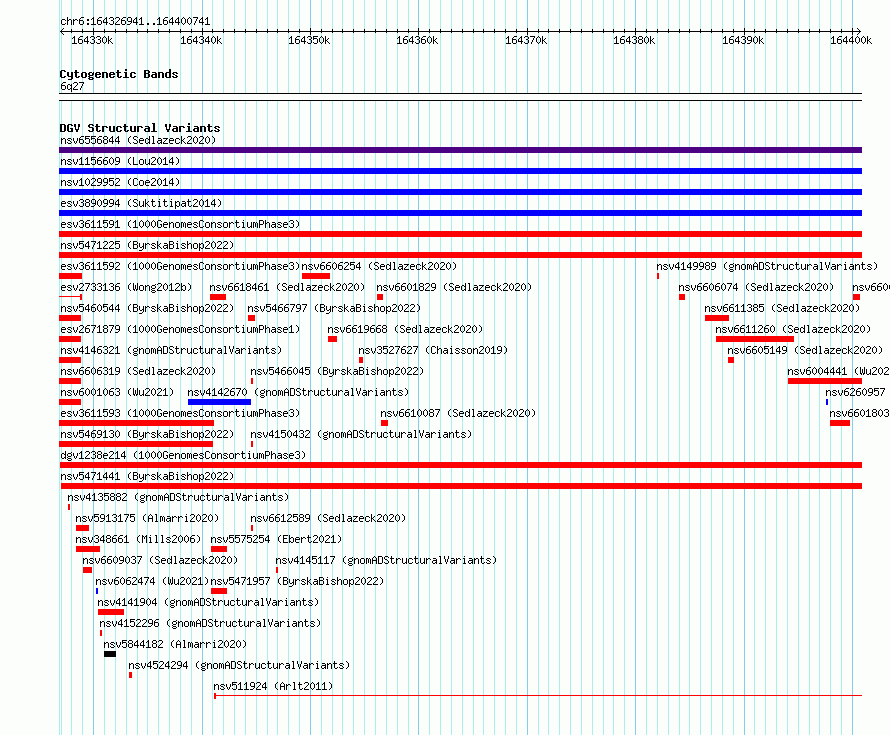The height and width of the screenshot is (735, 890).
Task: Select the red dgv1238e214 variant bar
Action: point(460,465)
